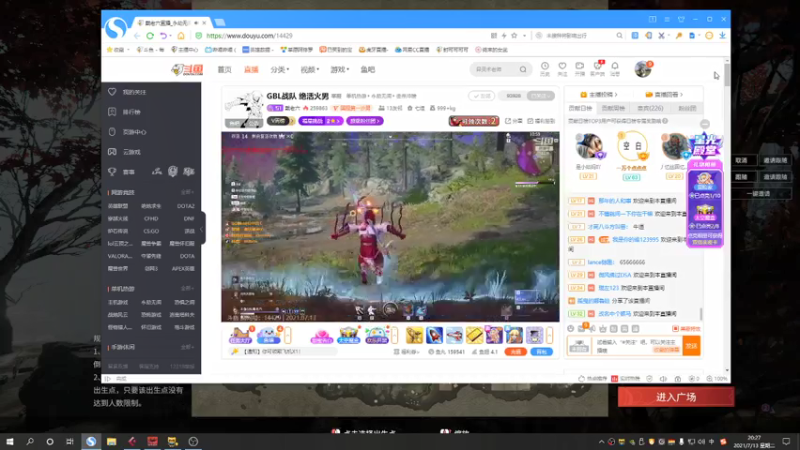Expand the dropdown arrow next to undo icon

click(172, 36)
